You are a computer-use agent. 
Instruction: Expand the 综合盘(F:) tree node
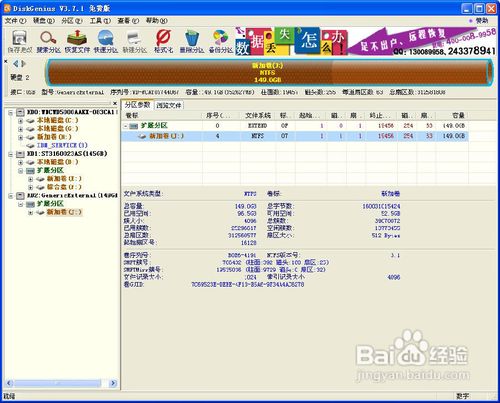coord(31,187)
